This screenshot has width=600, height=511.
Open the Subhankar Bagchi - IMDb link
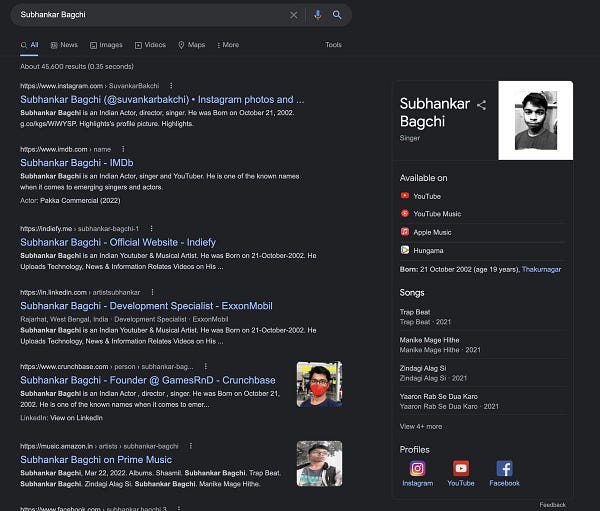pyautogui.click(x=77, y=163)
